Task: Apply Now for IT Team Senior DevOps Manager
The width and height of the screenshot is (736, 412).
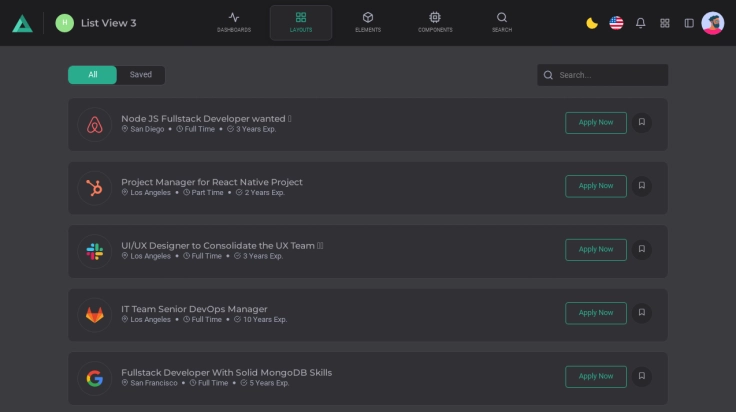Action: tap(596, 313)
